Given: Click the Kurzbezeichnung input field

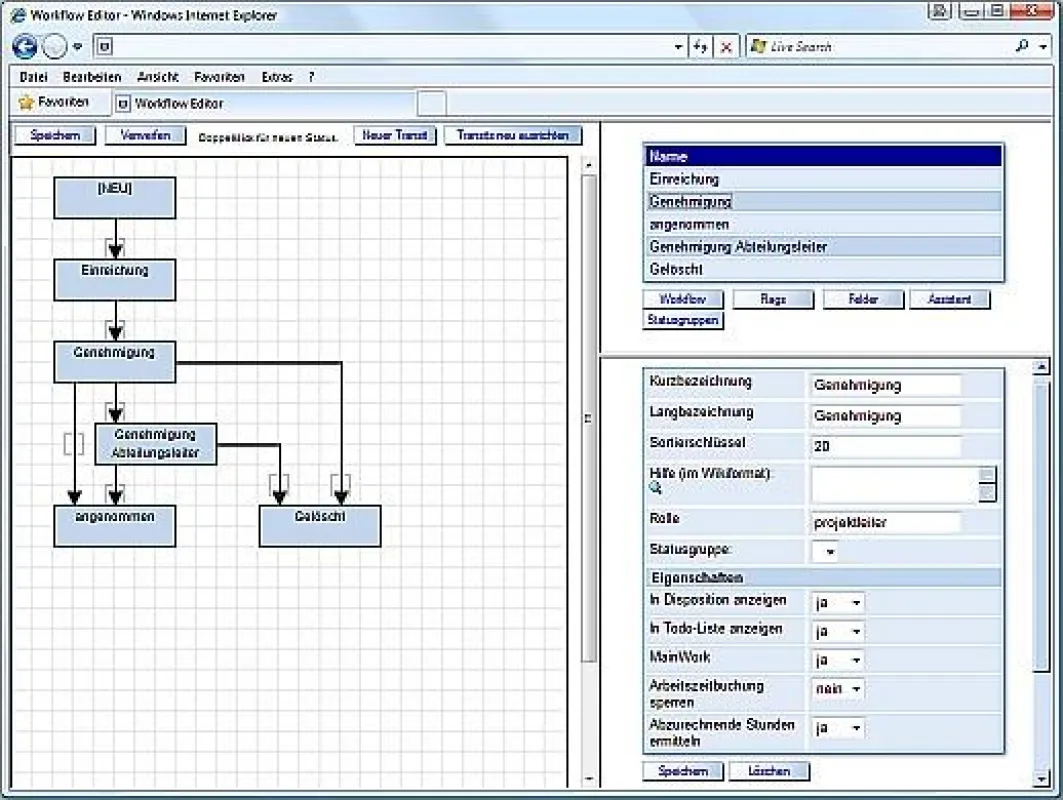Looking at the screenshot, I should pyautogui.click(x=886, y=385).
